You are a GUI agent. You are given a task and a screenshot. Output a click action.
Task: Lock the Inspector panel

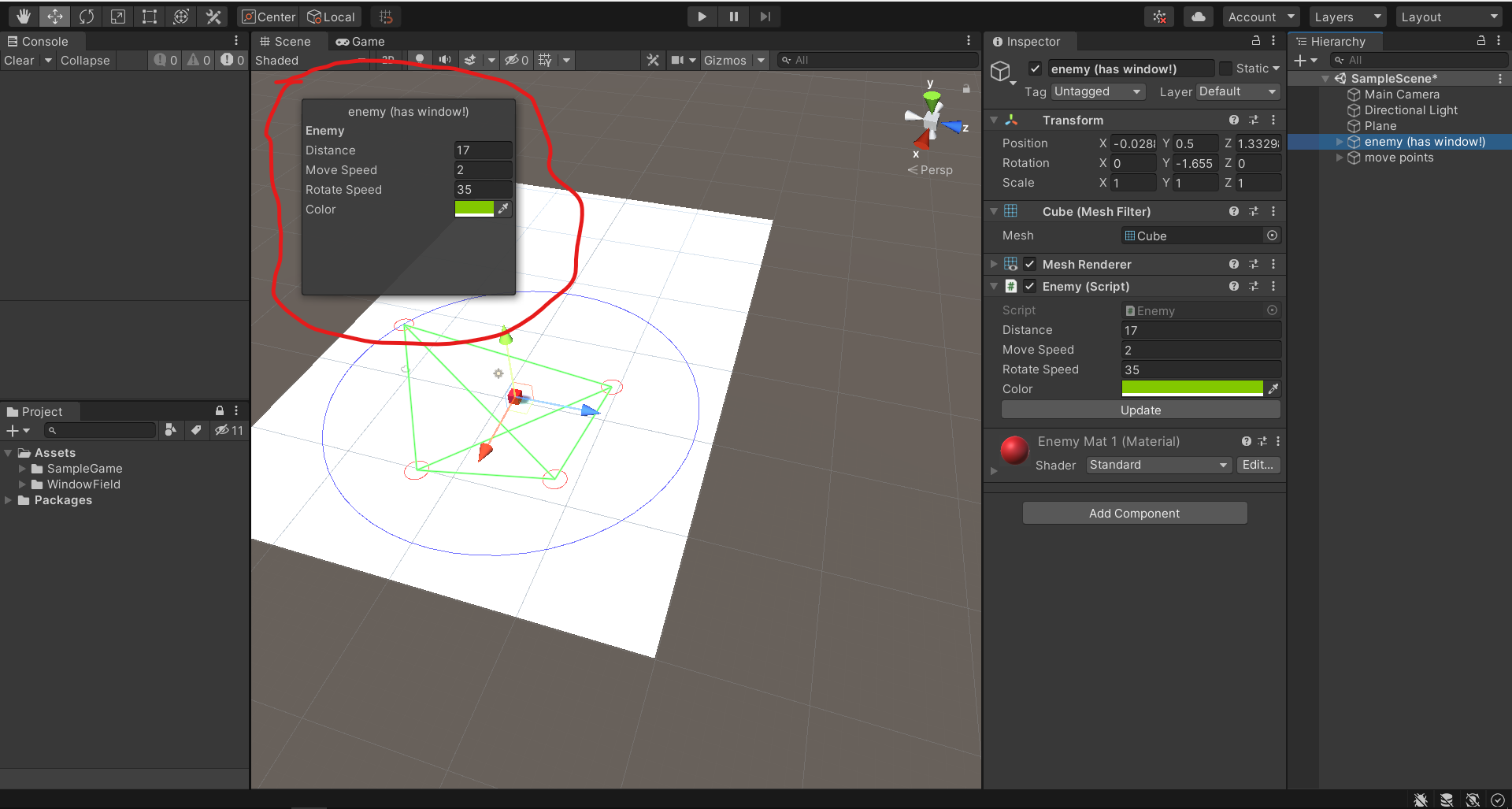[1255, 41]
